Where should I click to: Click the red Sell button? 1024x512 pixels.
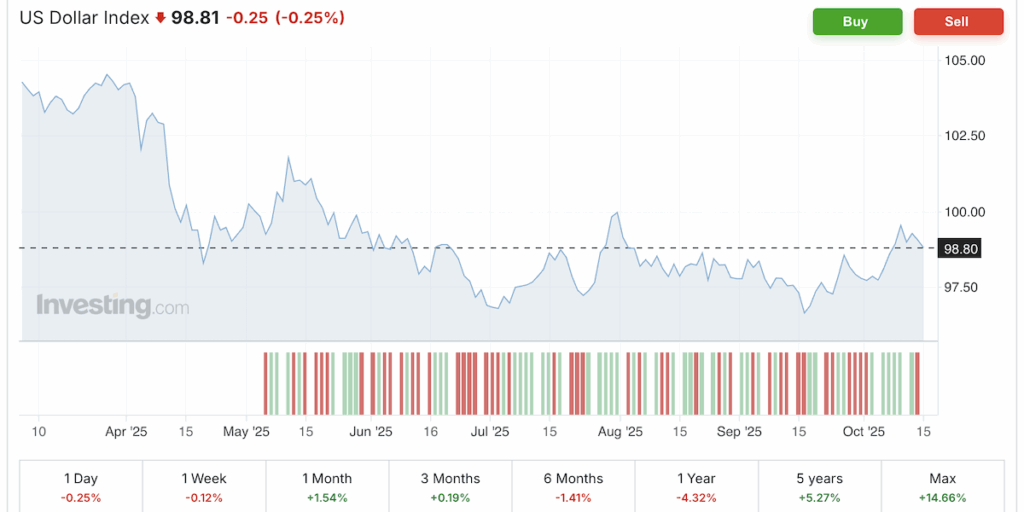[957, 22]
